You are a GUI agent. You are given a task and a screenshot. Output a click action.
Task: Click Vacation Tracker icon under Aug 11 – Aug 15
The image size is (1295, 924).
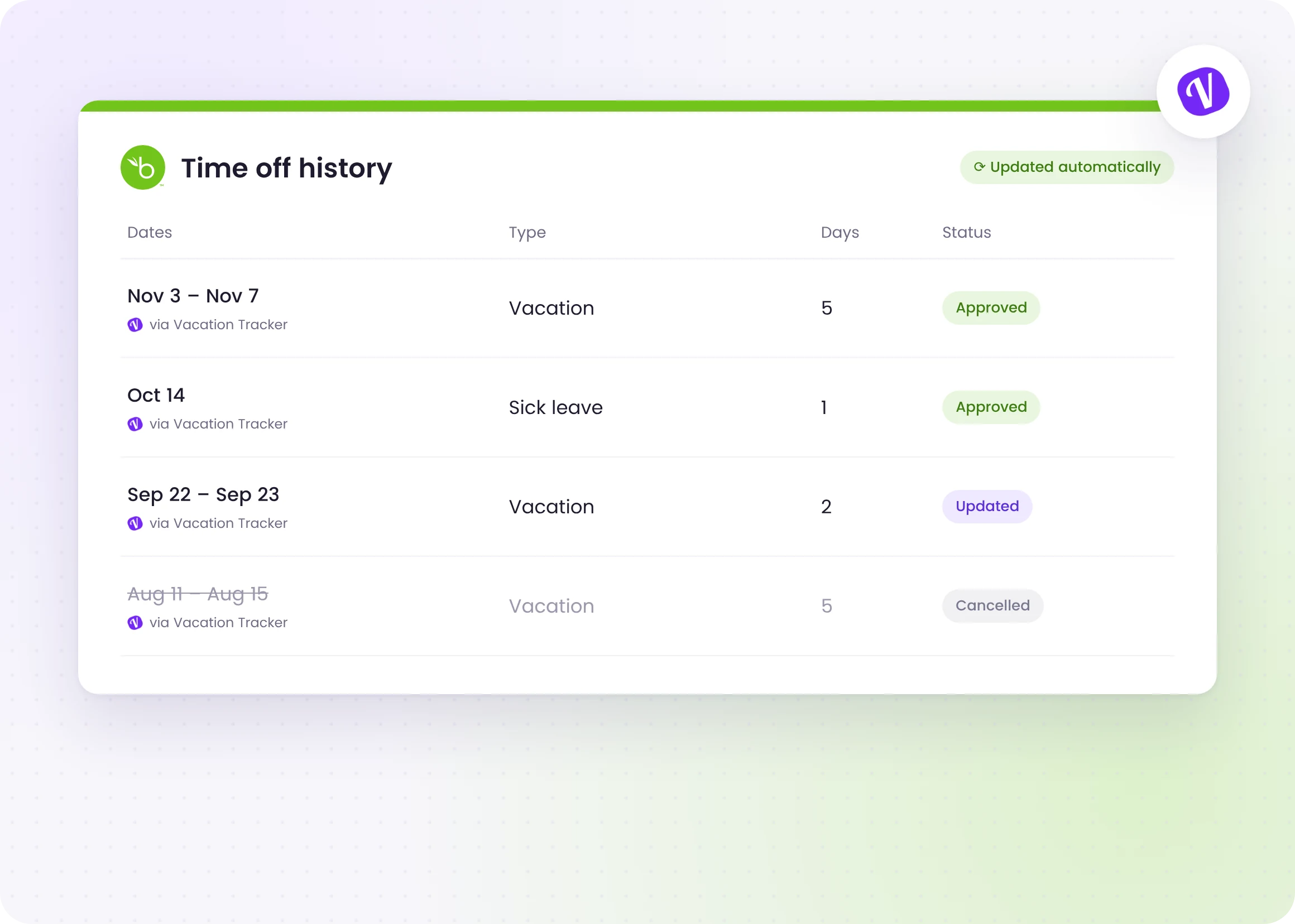pyautogui.click(x=135, y=623)
